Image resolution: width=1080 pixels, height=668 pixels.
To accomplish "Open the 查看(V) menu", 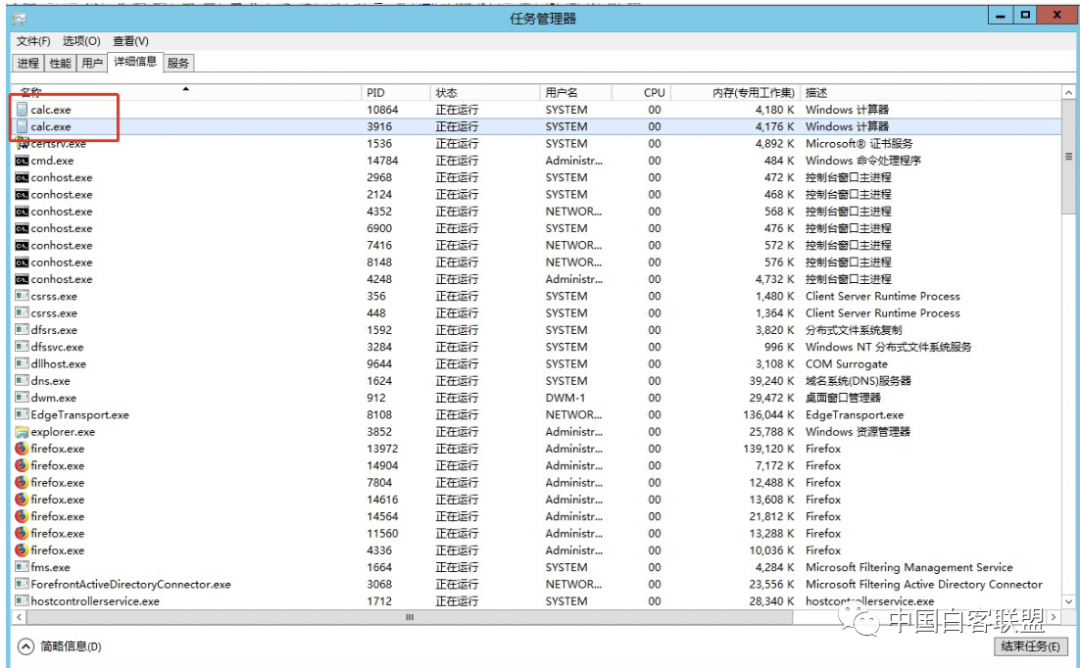I will click(131, 41).
